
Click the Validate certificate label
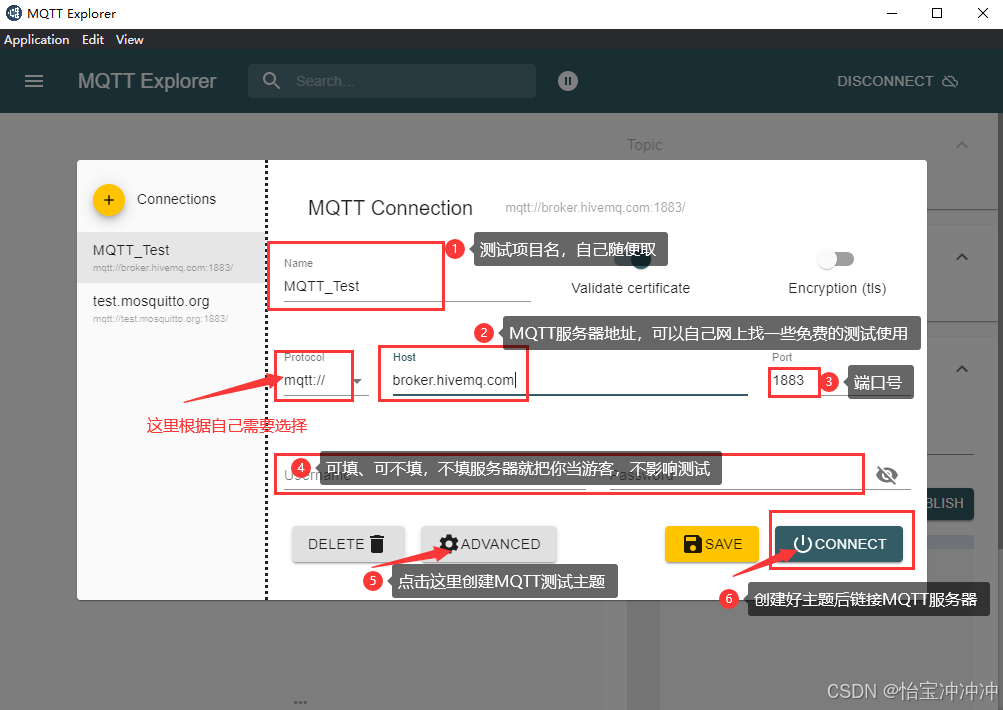(x=630, y=288)
